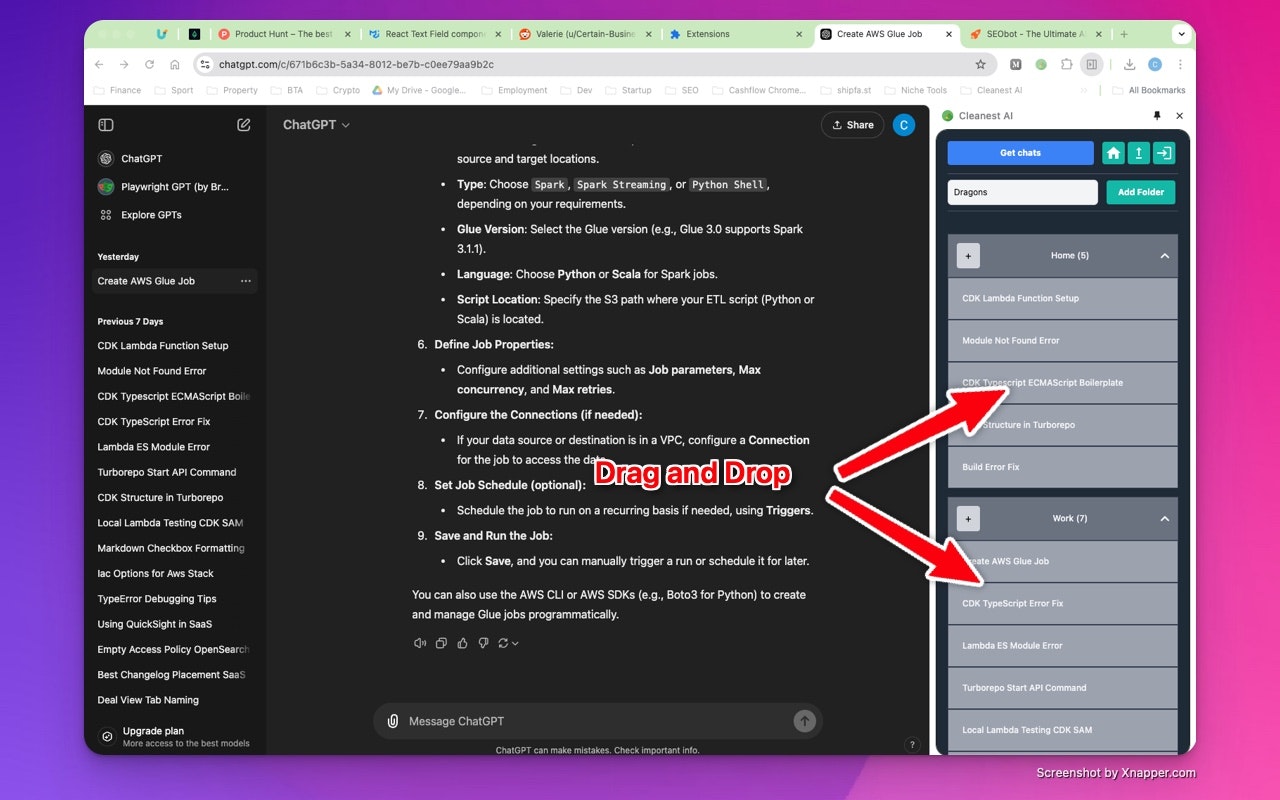Viewport: 1280px width, 800px height.
Task: Open the Finance bookmarks folder
Action: (117, 90)
